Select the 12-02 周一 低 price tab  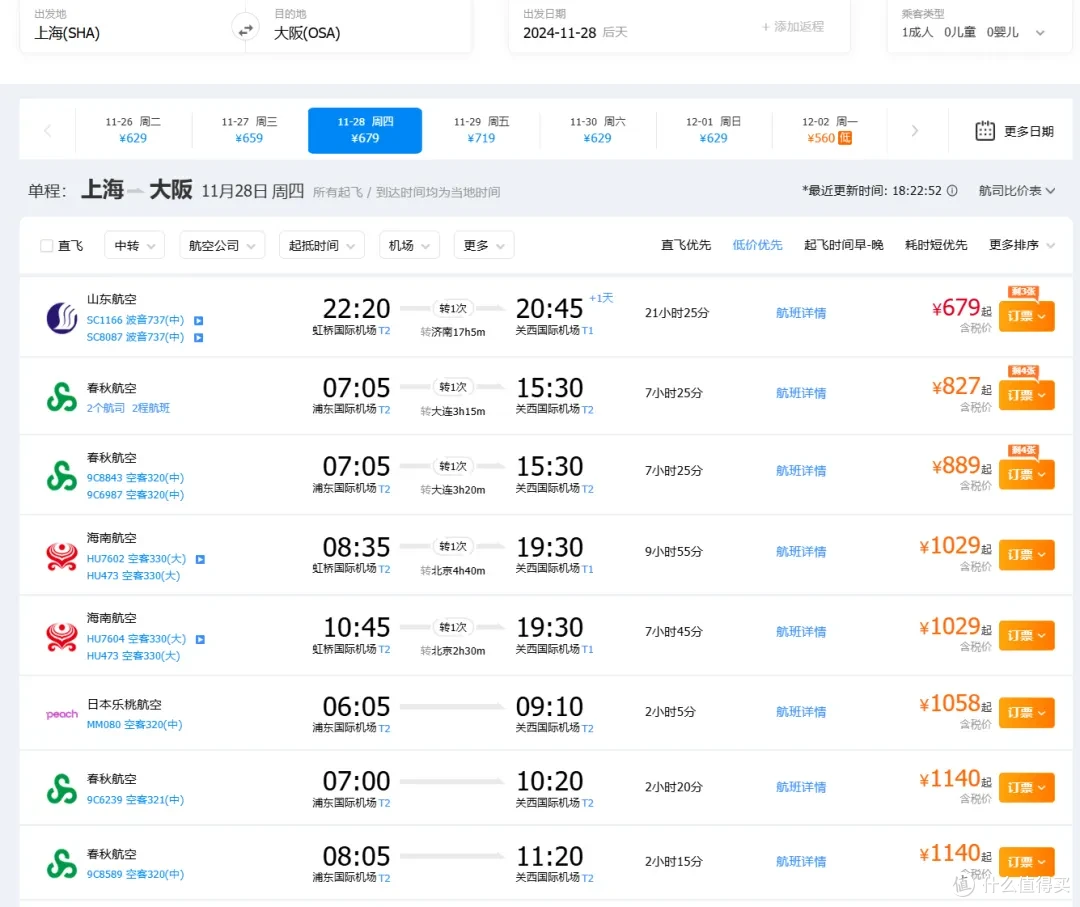[x=829, y=130]
